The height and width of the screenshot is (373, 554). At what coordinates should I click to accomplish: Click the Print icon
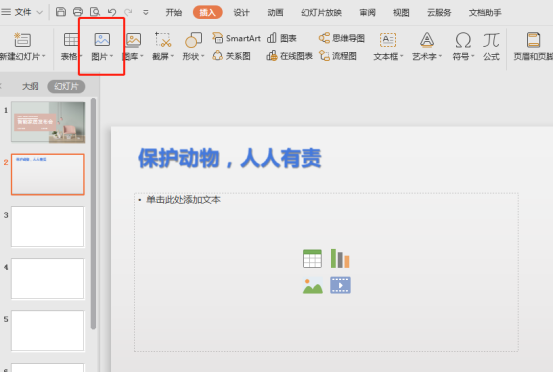click(78, 12)
